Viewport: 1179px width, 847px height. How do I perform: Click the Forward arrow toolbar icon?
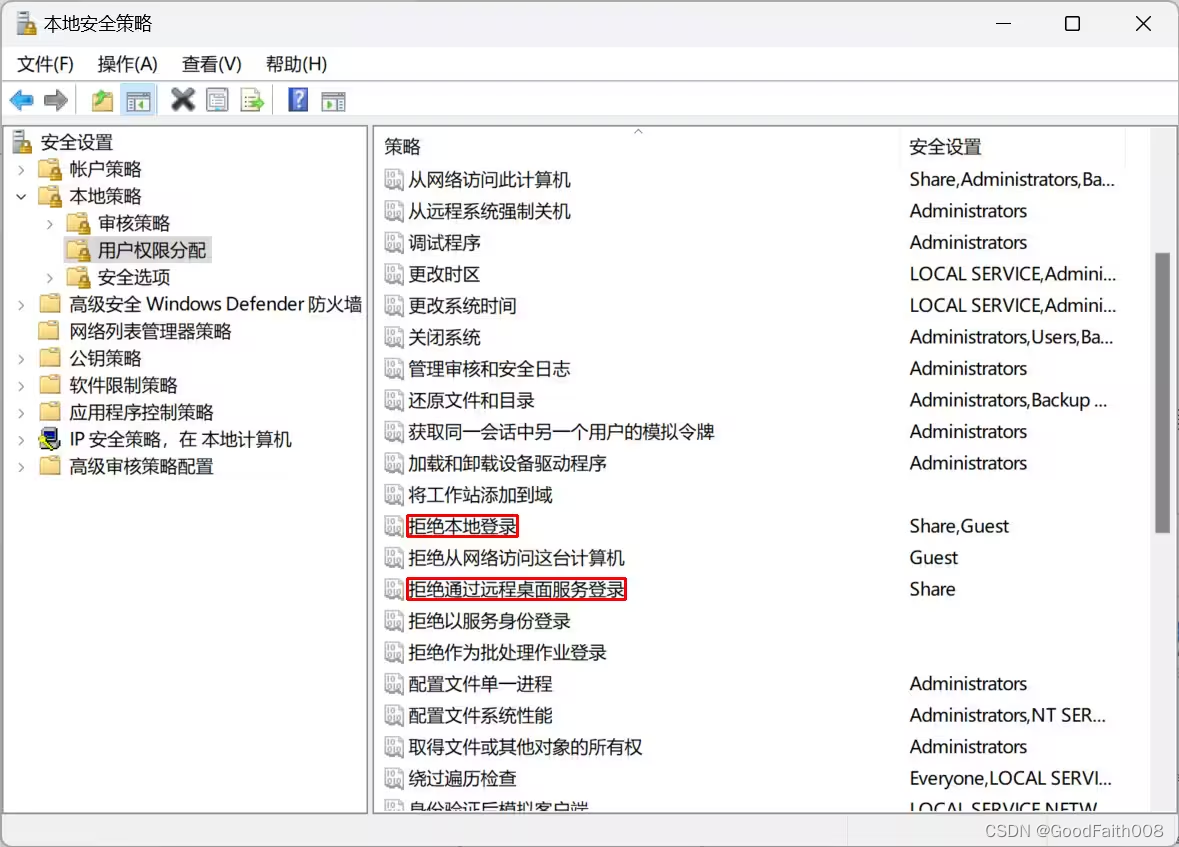(56, 100)
